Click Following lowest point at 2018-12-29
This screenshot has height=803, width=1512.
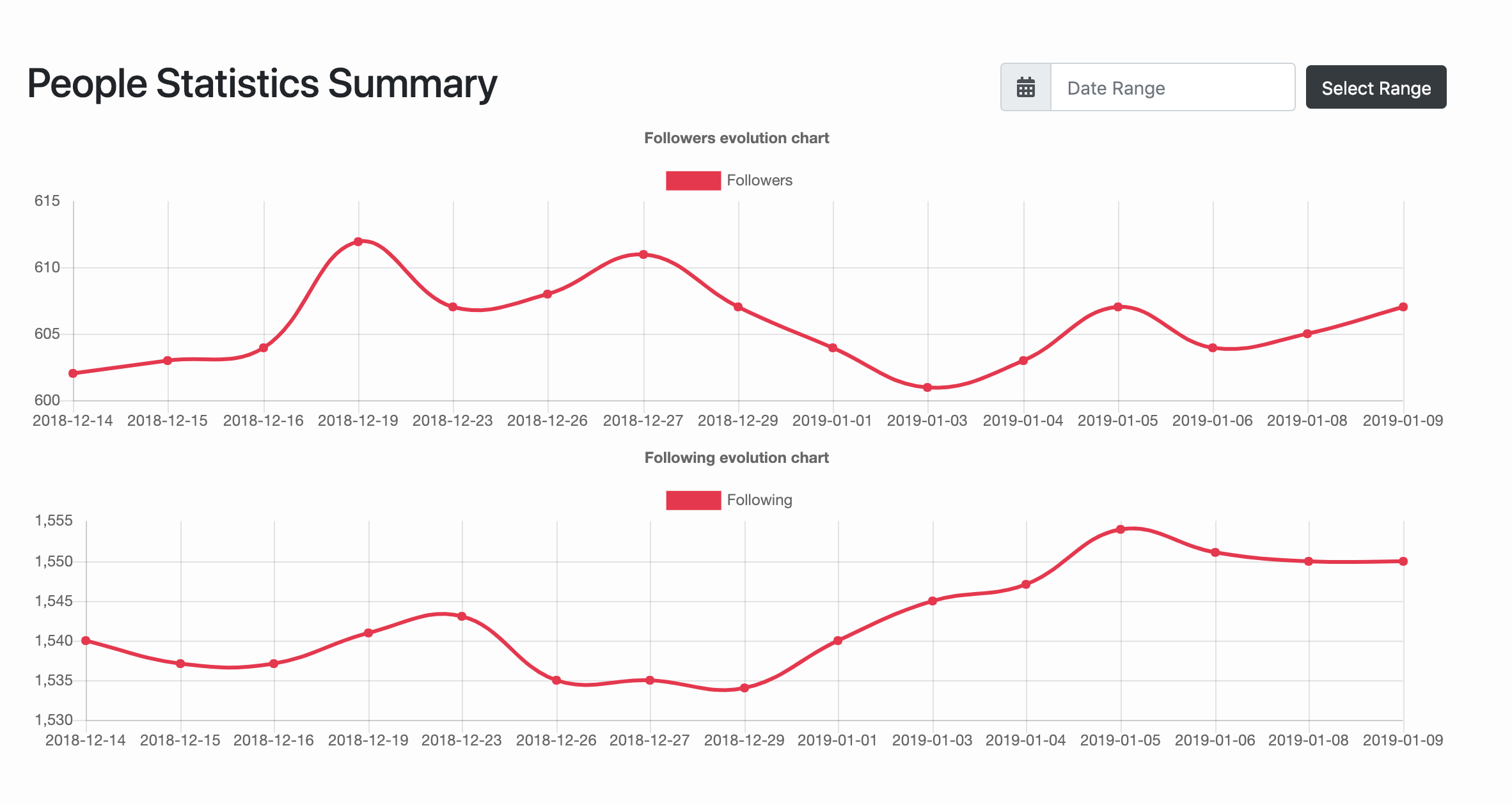[x=744, y=688]
